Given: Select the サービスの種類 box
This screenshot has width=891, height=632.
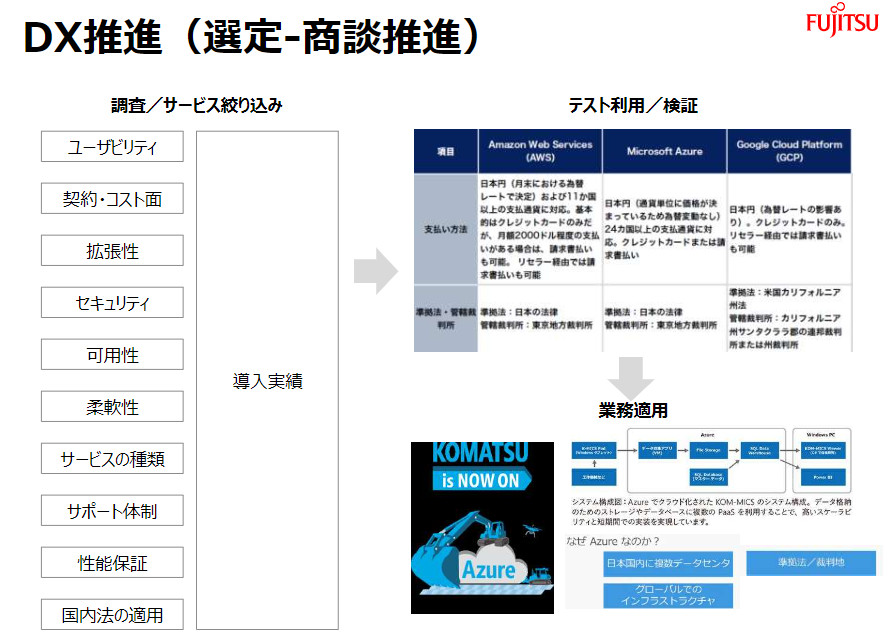Looking at the screenshot, I should coord(113,459).
